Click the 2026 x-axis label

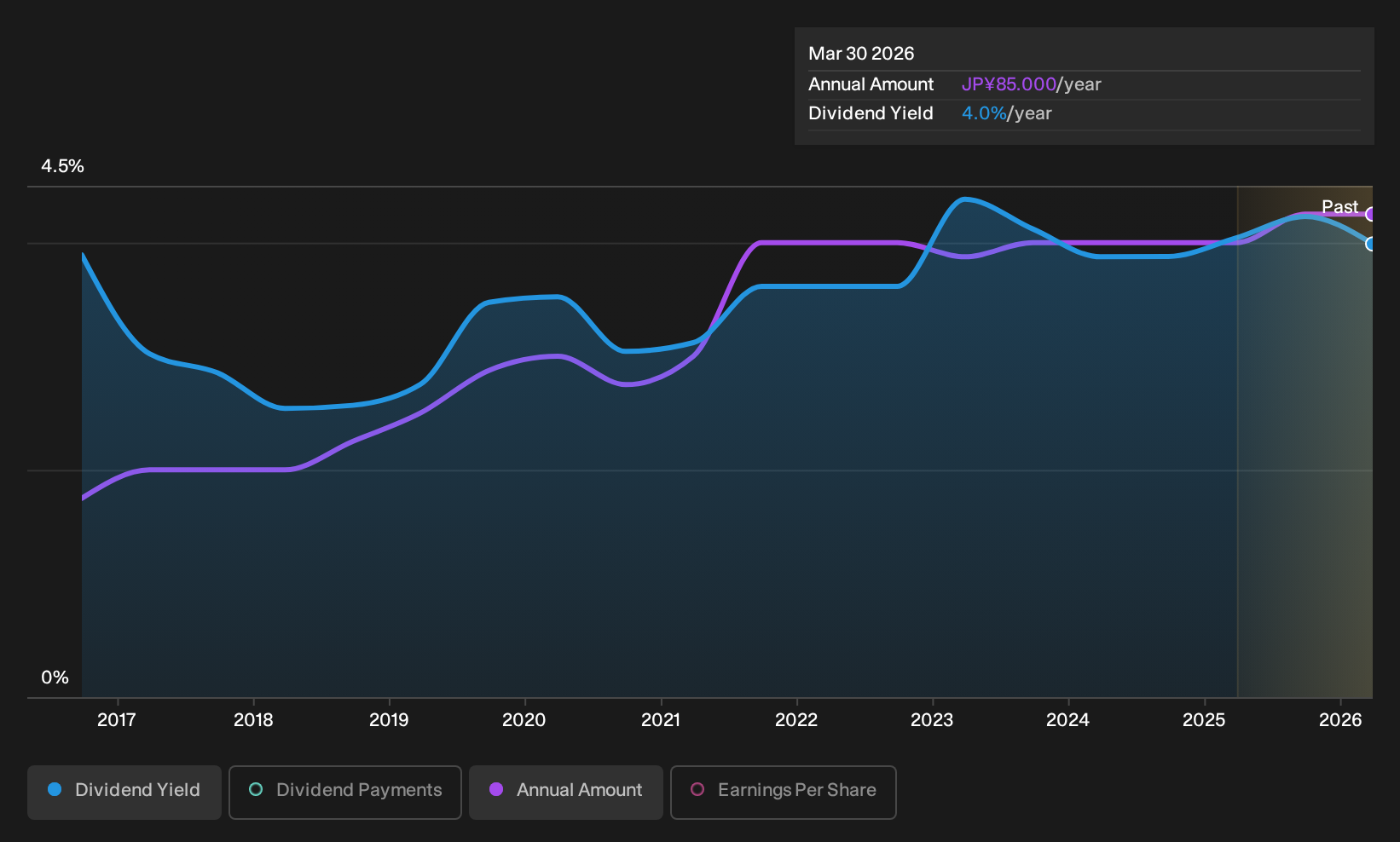[x=1340, y=720]
